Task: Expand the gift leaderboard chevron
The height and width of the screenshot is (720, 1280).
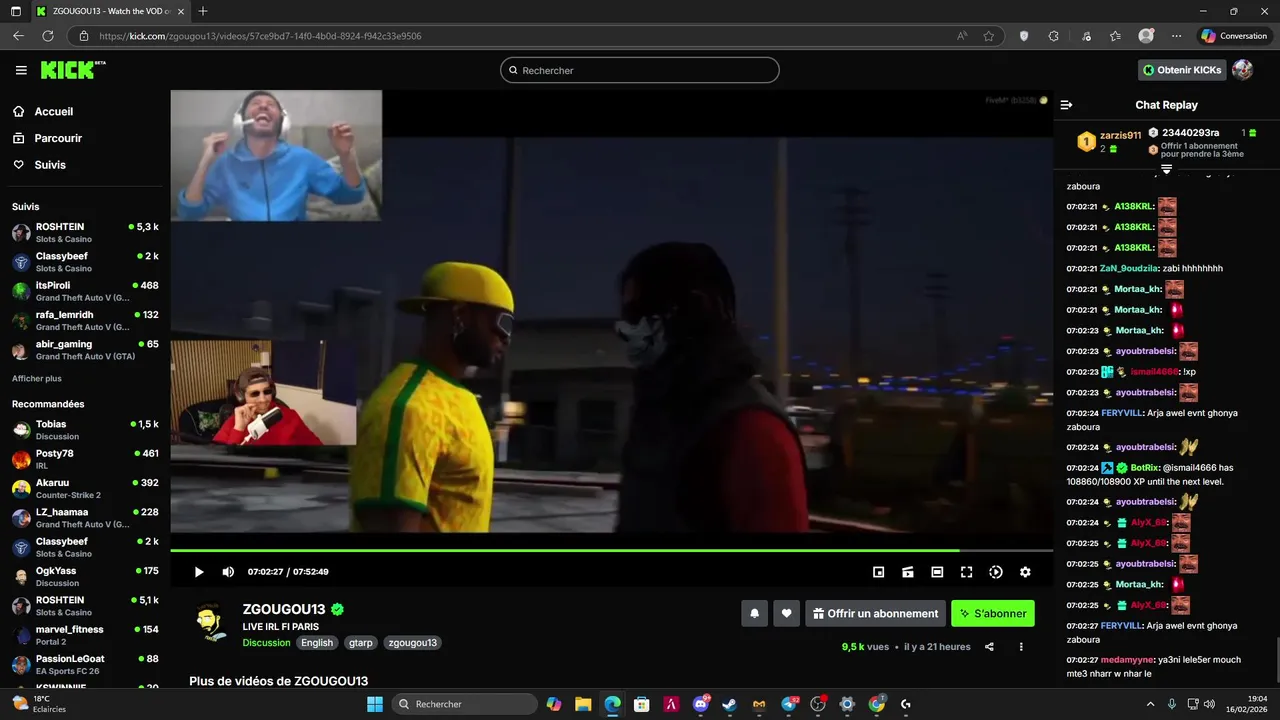Action: point(1166,169)
